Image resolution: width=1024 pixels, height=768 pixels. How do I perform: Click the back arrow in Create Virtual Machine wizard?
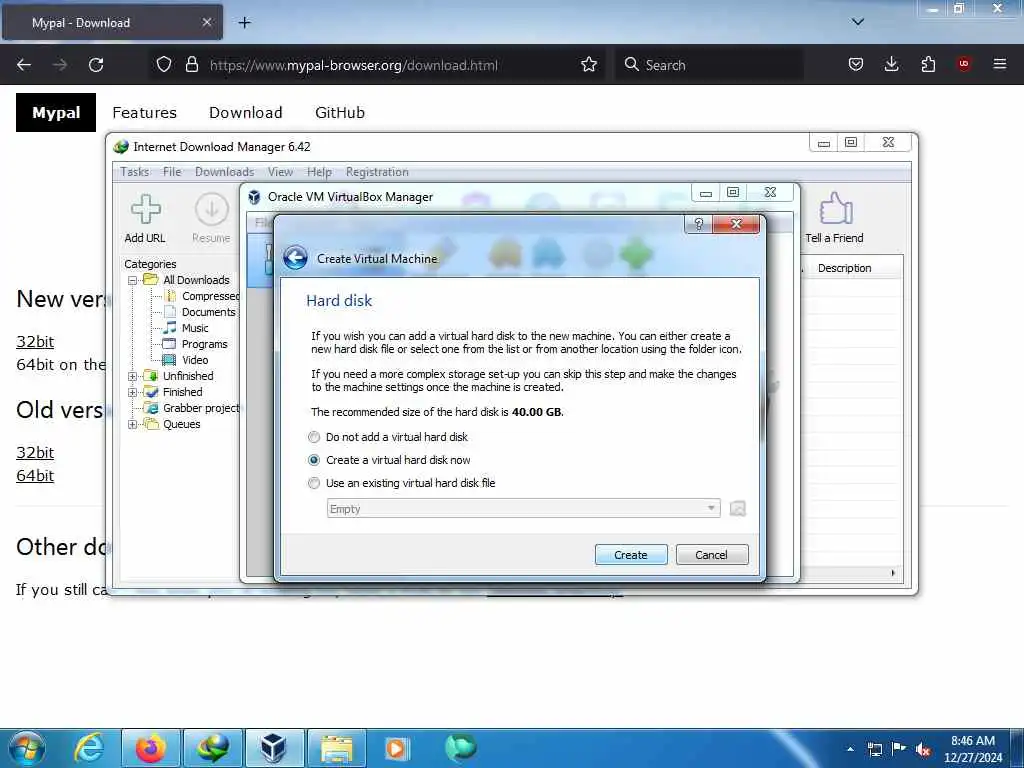tap(295, 258)
